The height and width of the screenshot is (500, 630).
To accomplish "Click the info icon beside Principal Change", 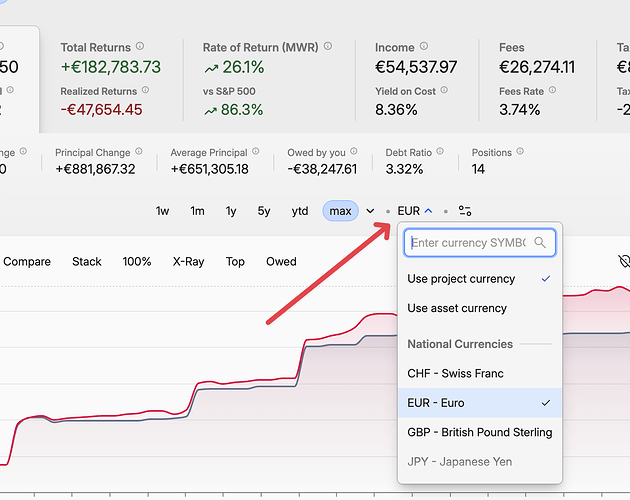I will (x=139, y=151).
